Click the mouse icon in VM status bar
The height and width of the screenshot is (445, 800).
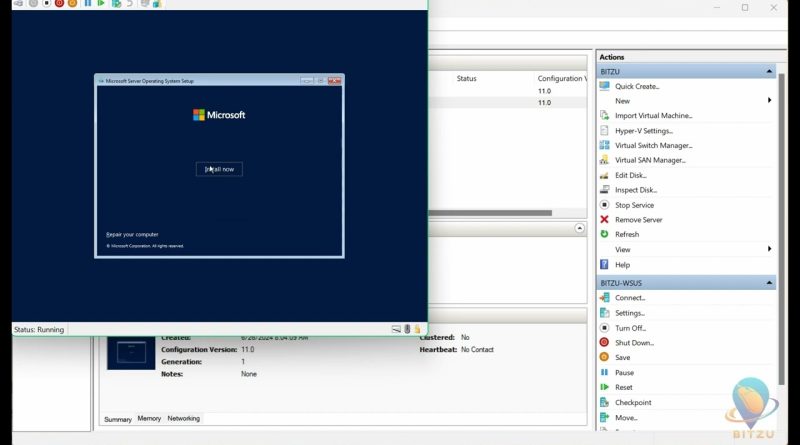(407, 329)
